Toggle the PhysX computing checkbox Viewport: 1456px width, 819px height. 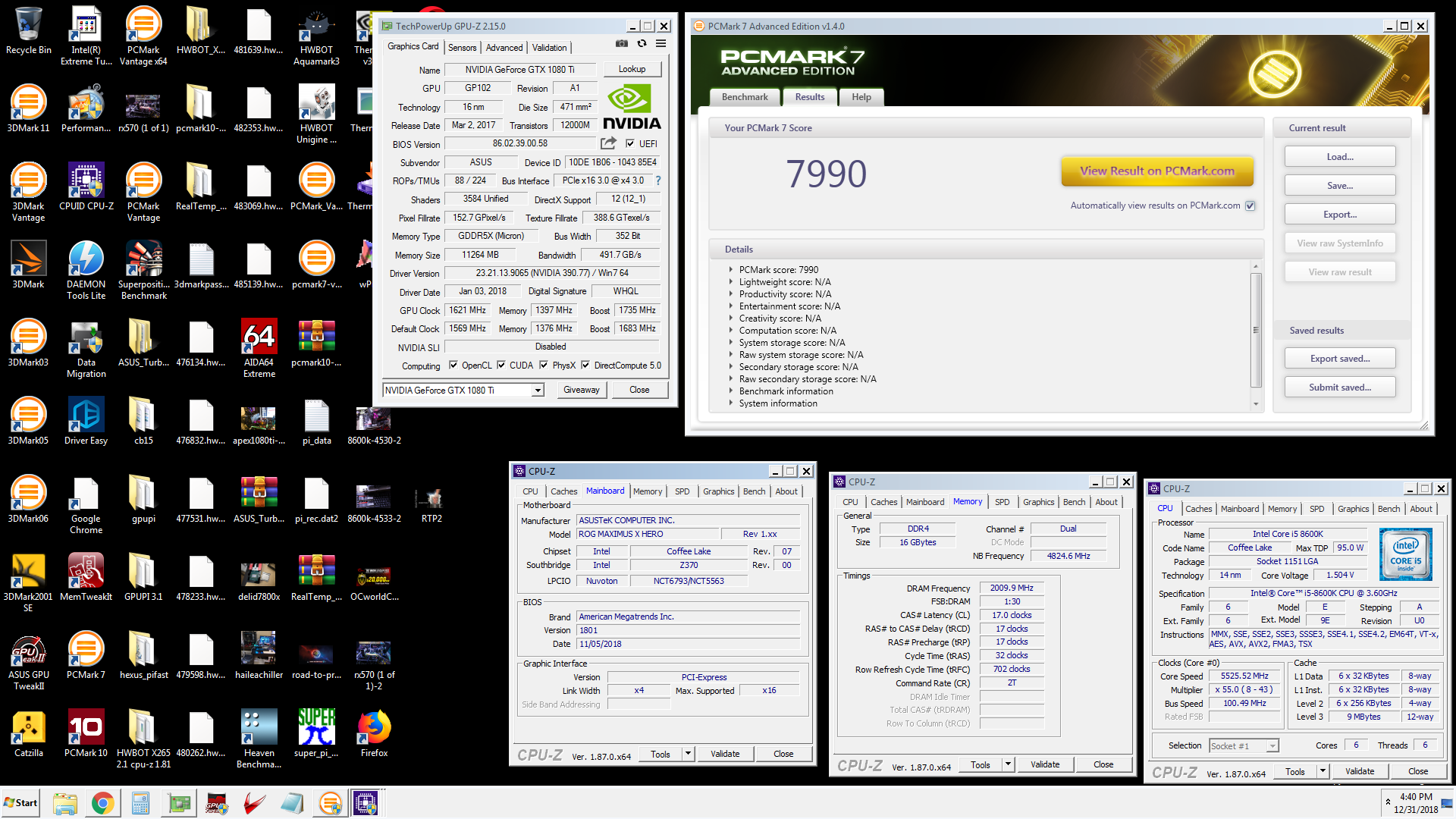coord(544,365)
